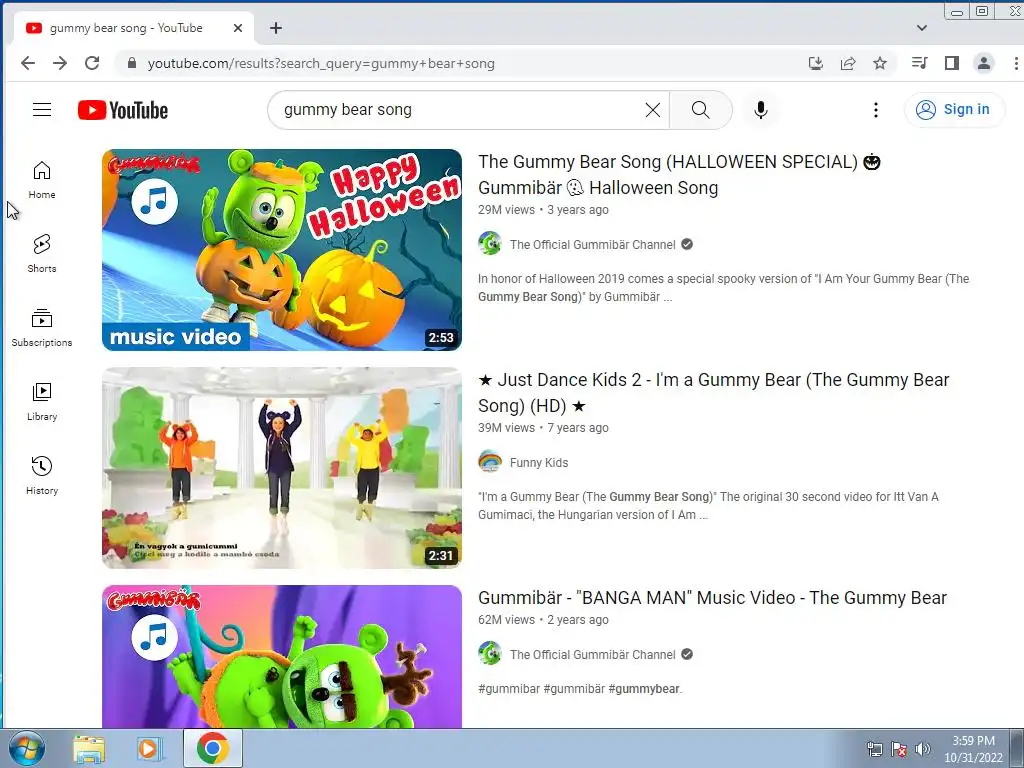Share this page icon in address bar
Image resolution: width=1024 pixels, height=768 pixels.
click(x=848, y=63)
